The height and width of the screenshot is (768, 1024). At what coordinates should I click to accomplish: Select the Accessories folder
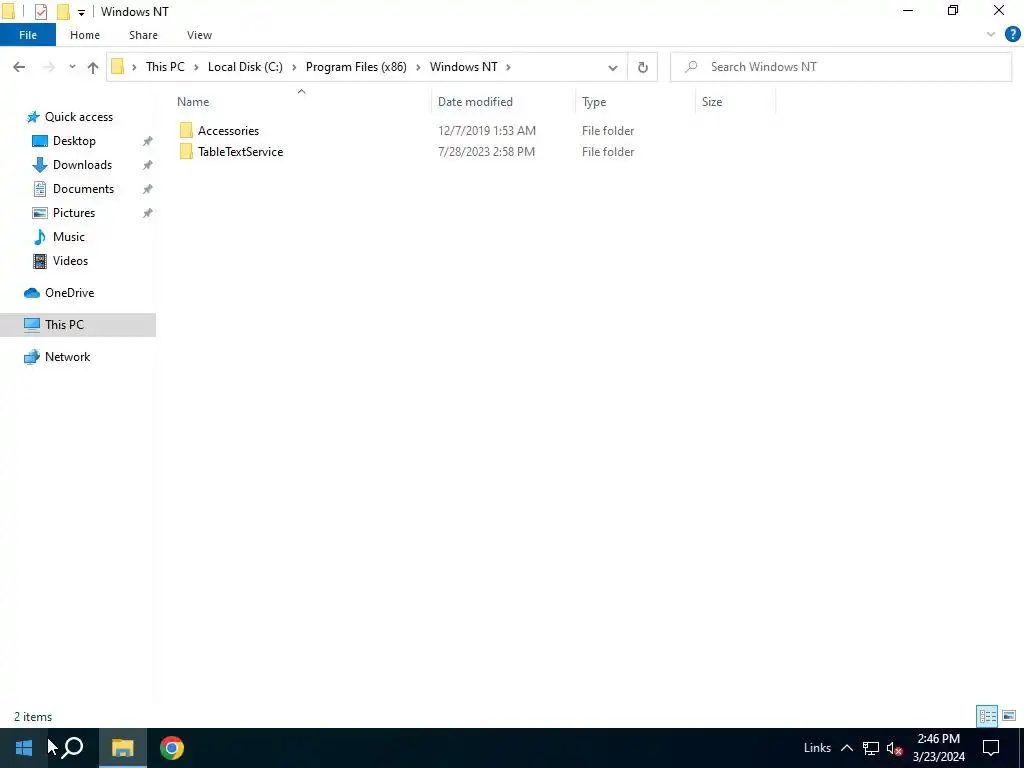tap(229, 131)
